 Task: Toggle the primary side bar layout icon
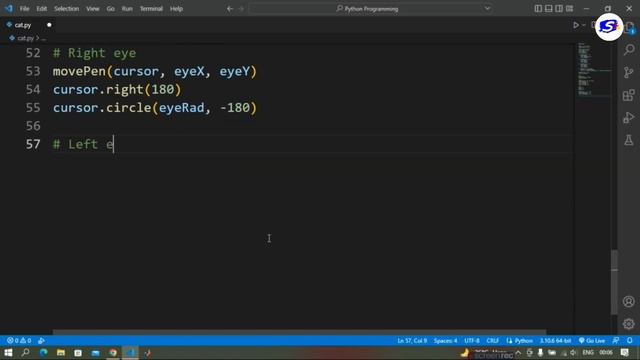tap(538, 9)
